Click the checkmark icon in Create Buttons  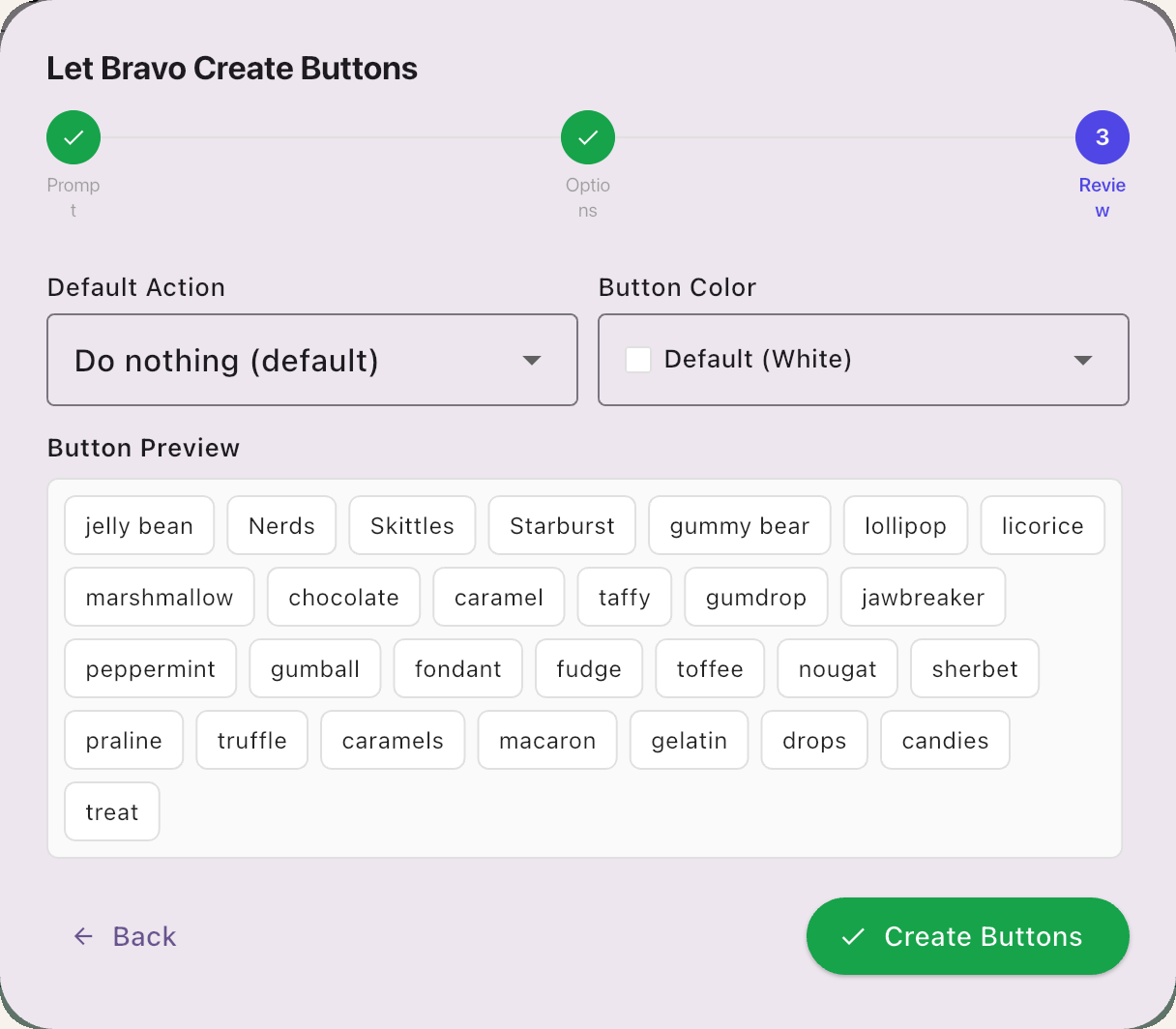[x=853, y=936]
